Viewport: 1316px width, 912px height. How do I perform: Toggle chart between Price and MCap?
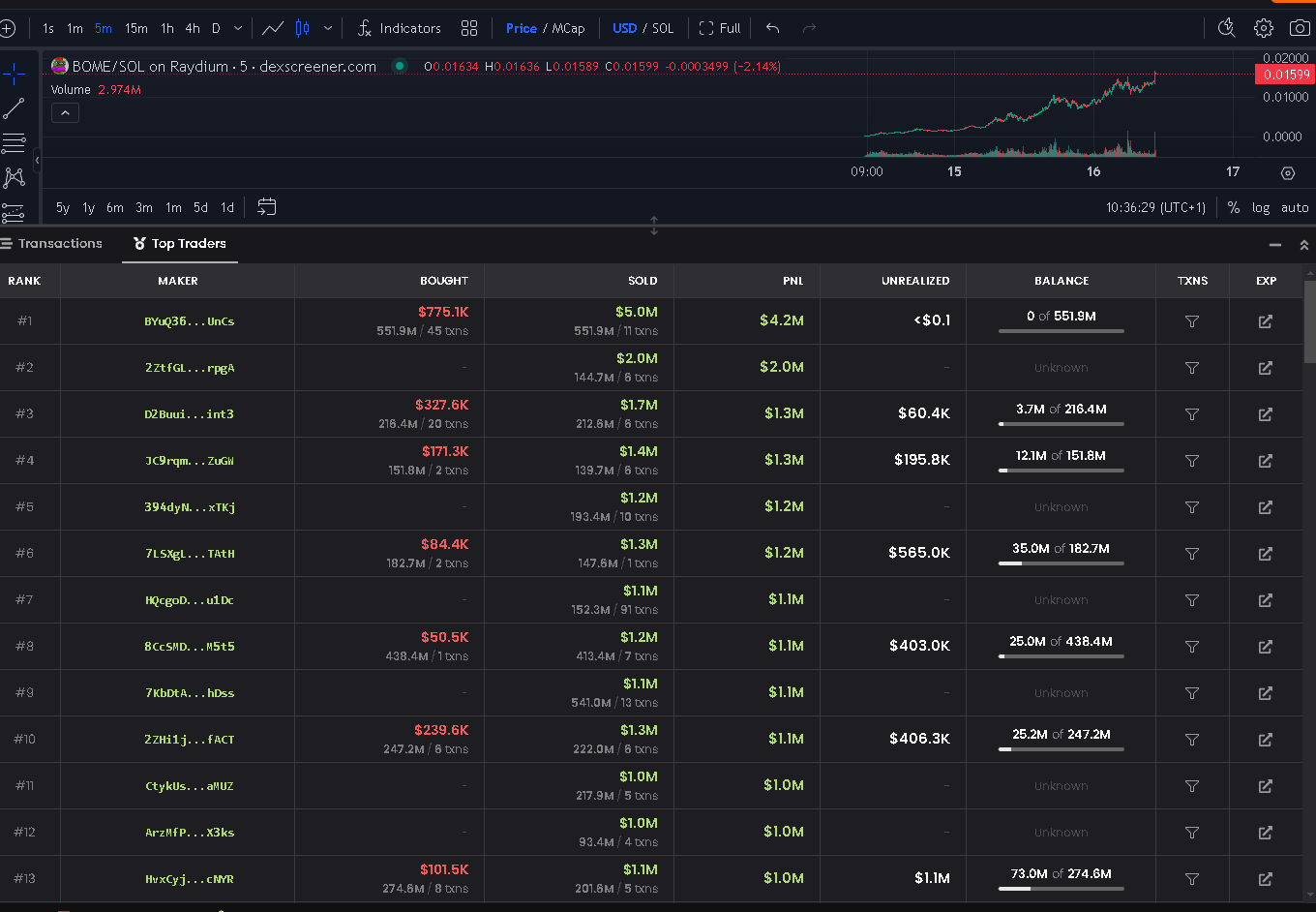[x=545, y=28]
